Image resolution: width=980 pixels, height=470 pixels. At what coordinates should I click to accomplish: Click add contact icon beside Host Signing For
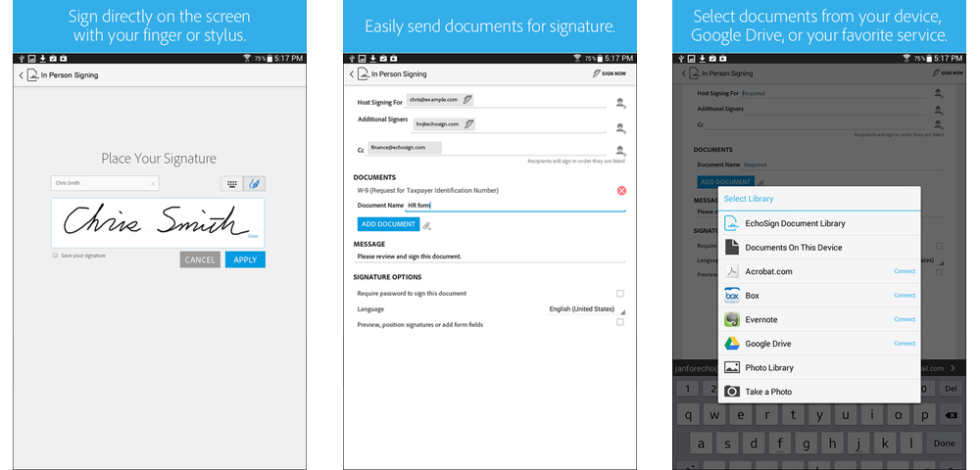click(x=621, y=102)
